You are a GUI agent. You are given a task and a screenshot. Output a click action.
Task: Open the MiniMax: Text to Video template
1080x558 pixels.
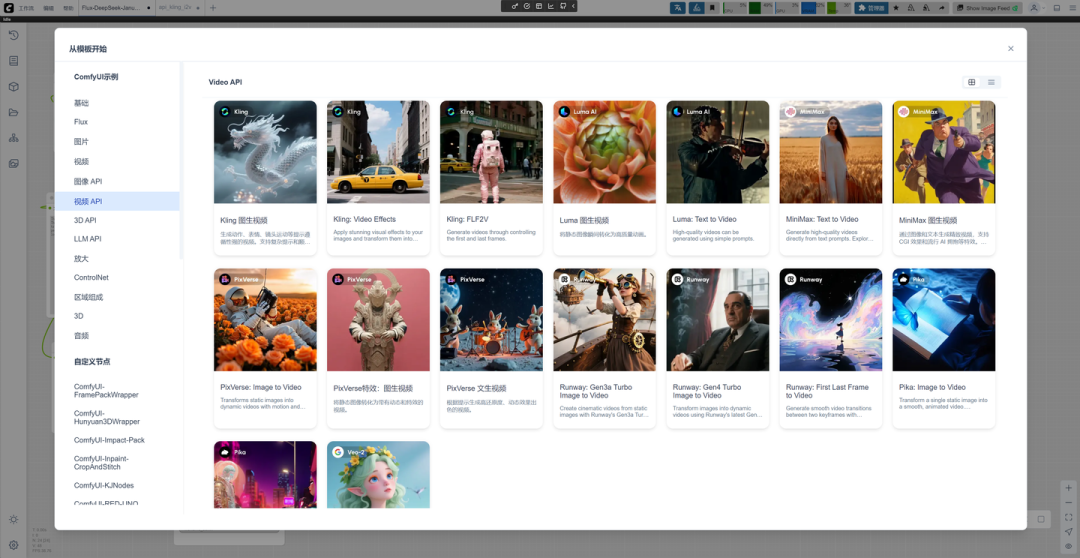[831, 178]
